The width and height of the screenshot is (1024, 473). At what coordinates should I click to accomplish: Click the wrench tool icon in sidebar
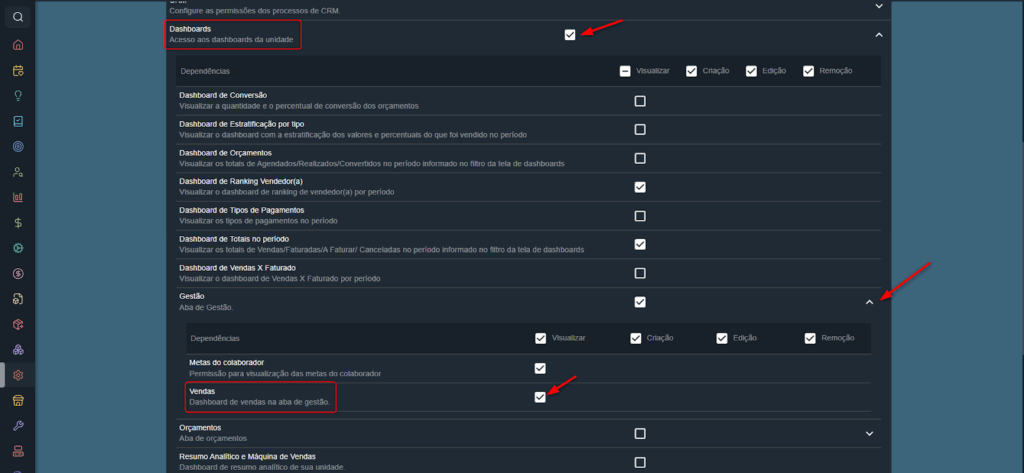(x=18, y=426)
